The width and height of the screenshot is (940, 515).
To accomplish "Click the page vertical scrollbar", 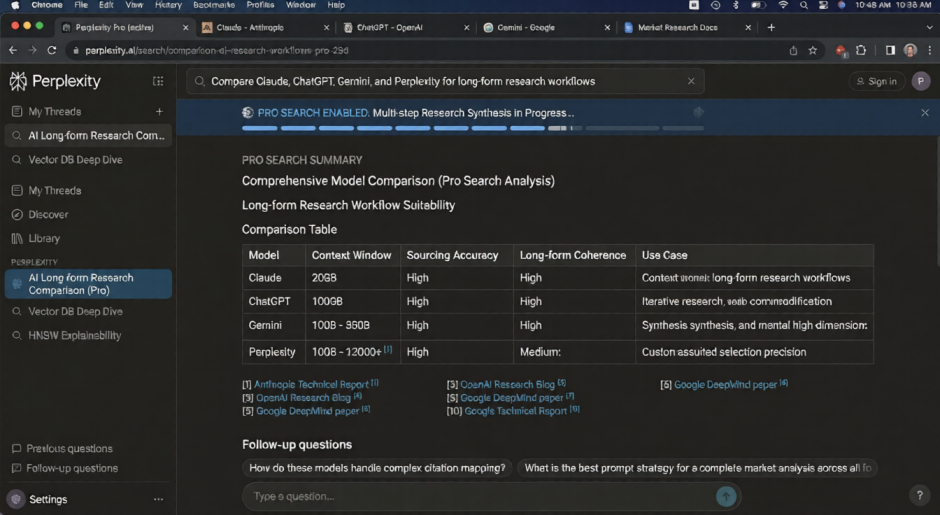I will tap(937, 201).
